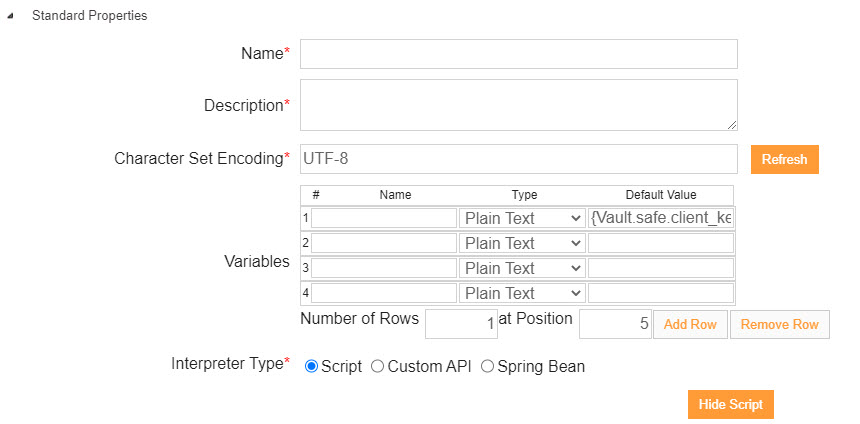The height and width of the screenshot is (424, 860).
Task: Click the Description text area
Action: pyautogui.click(x=518, y=105)
